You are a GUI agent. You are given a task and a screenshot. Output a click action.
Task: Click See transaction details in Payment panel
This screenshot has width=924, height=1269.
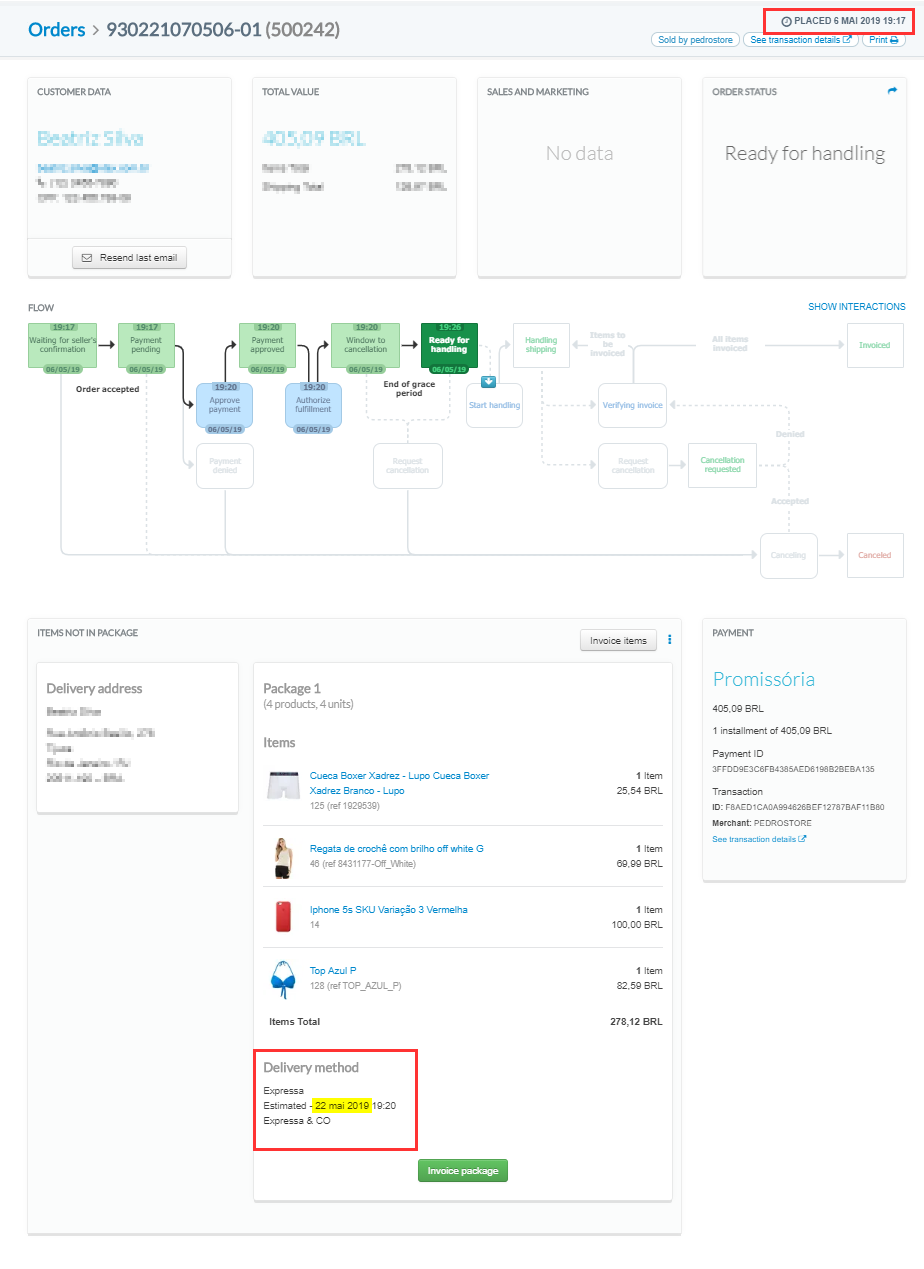point(759,839)
